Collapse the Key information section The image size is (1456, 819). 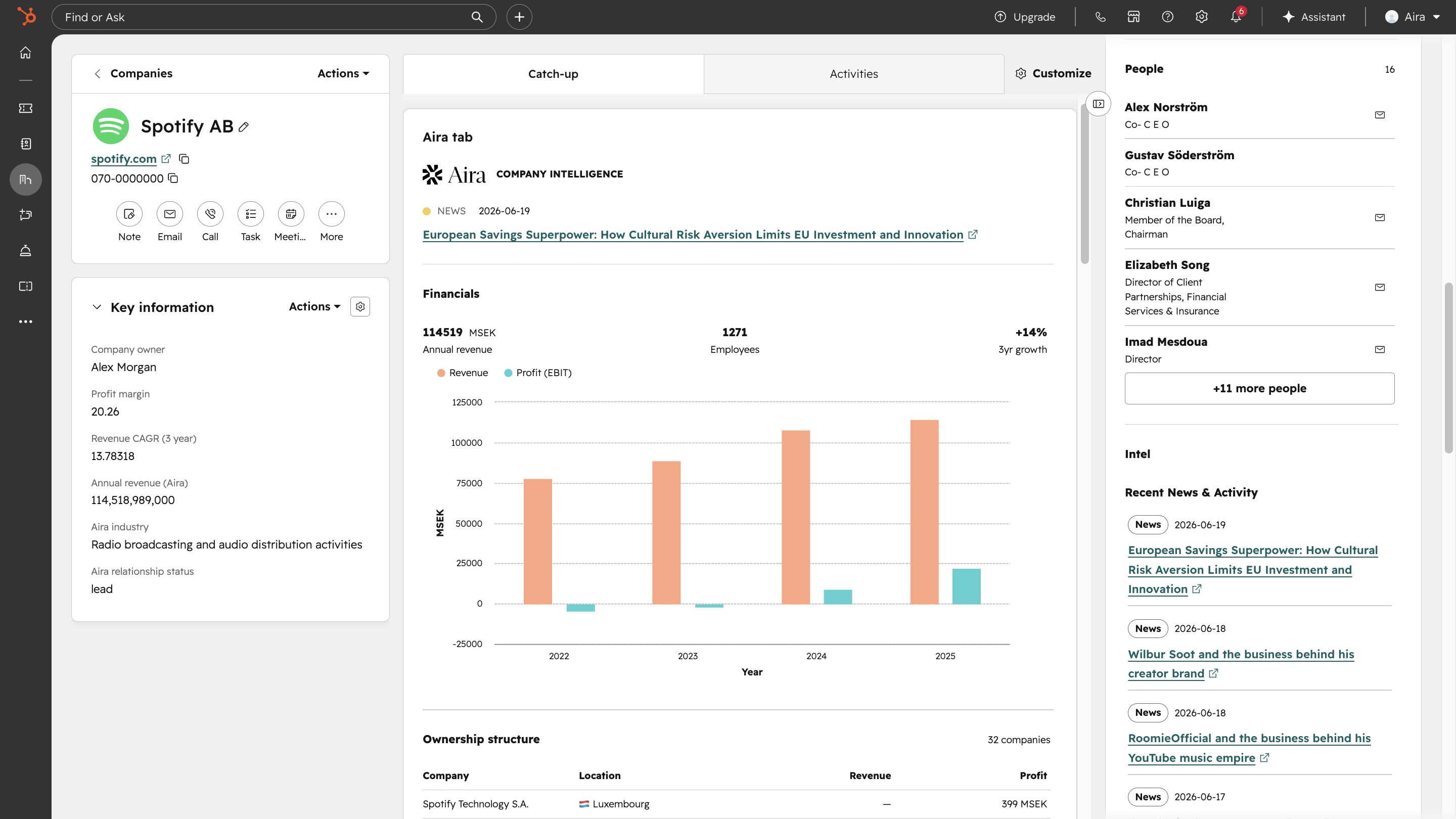pyautogui.click(x=97, y=307)
